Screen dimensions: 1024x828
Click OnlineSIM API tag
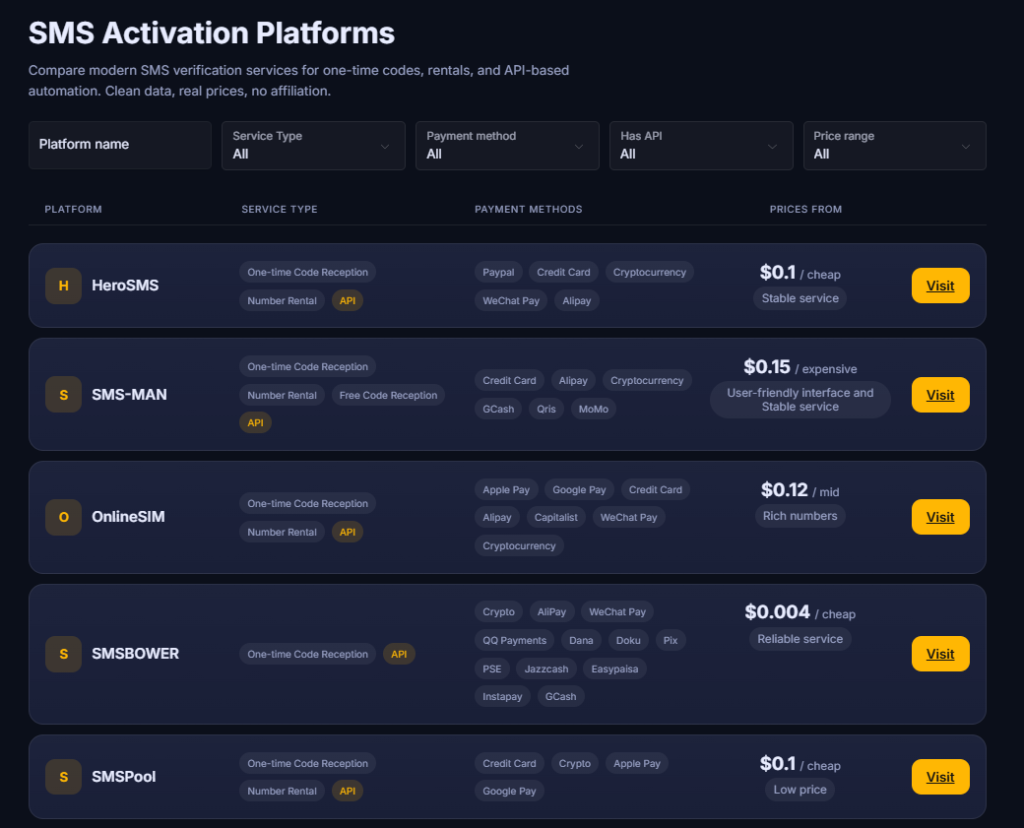click(x=347, y=532)
